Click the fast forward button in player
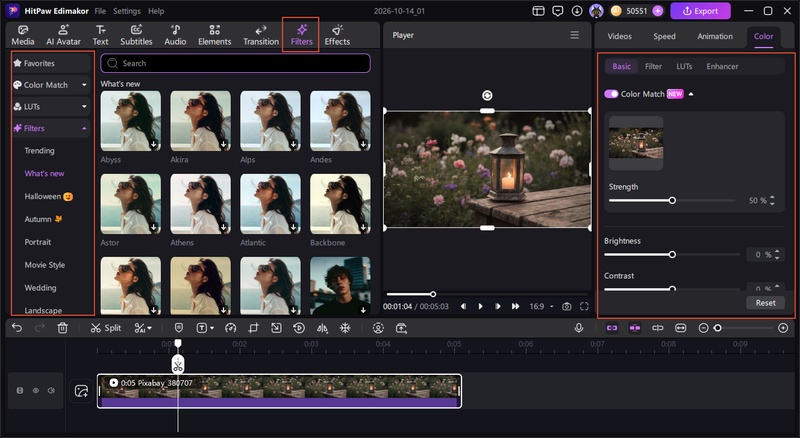 tap(515, 306)
